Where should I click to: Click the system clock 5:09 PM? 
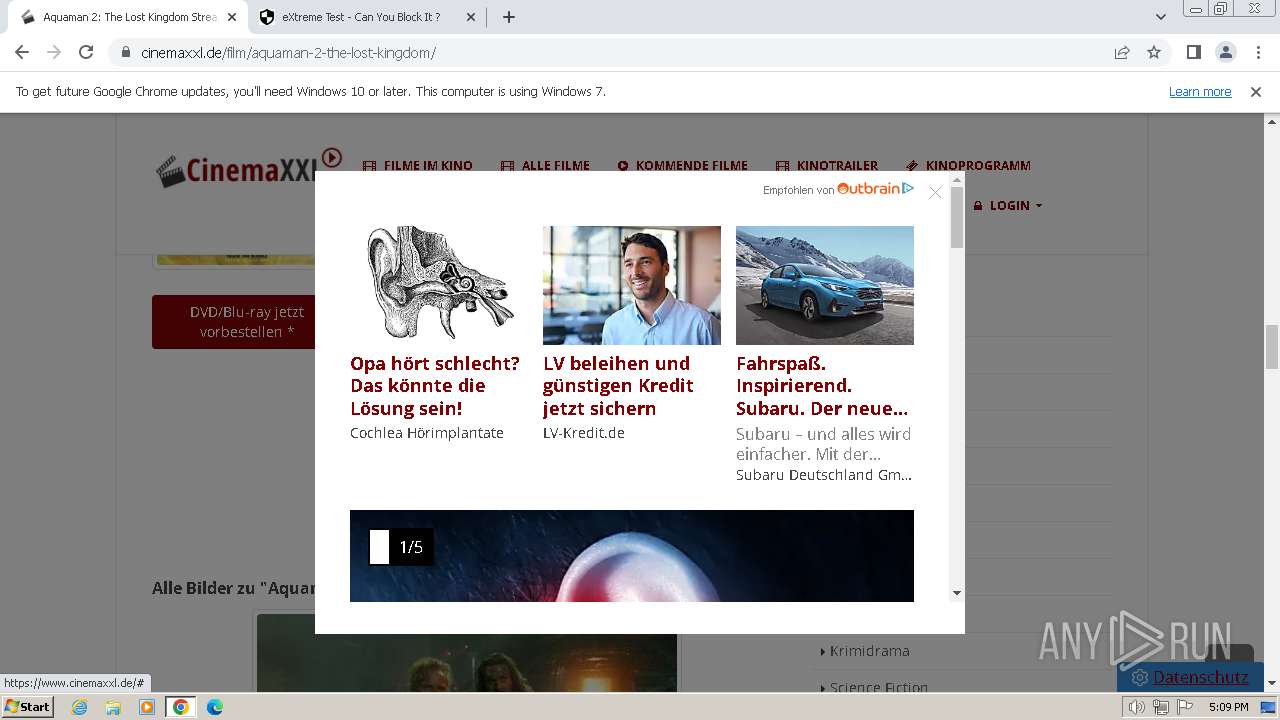[x=1229, y=707]
